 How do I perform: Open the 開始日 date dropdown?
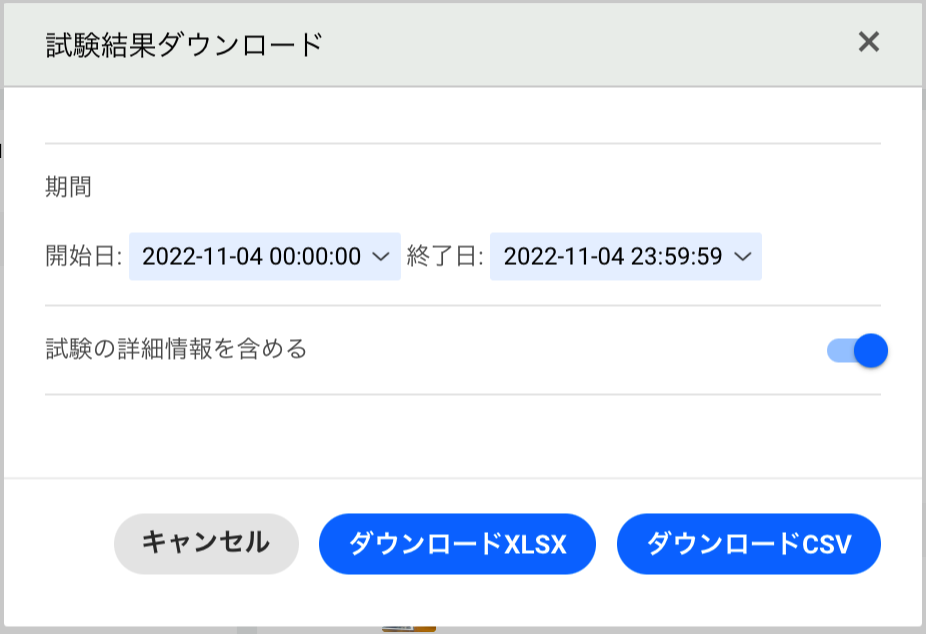264,257
